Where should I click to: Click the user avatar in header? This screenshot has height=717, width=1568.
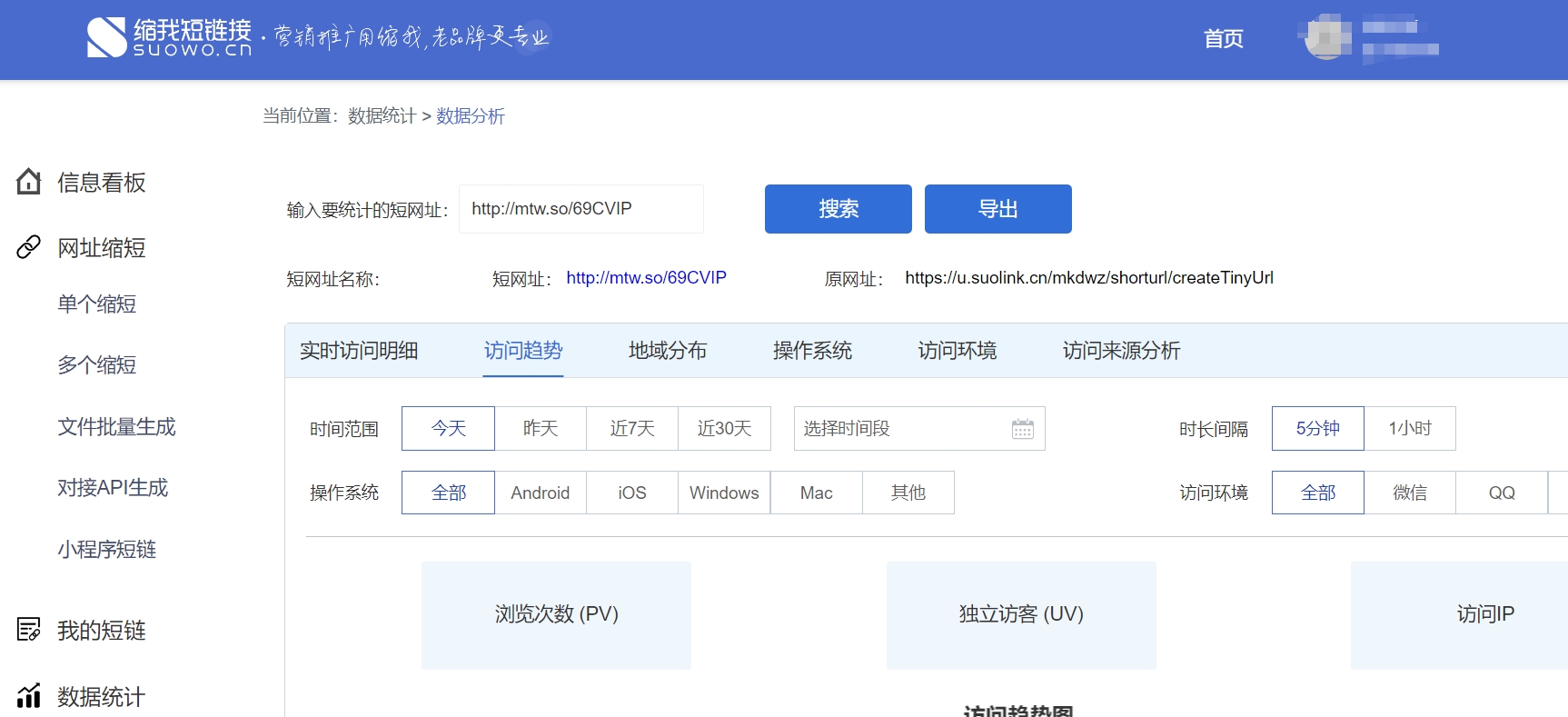pos(1327,37)
